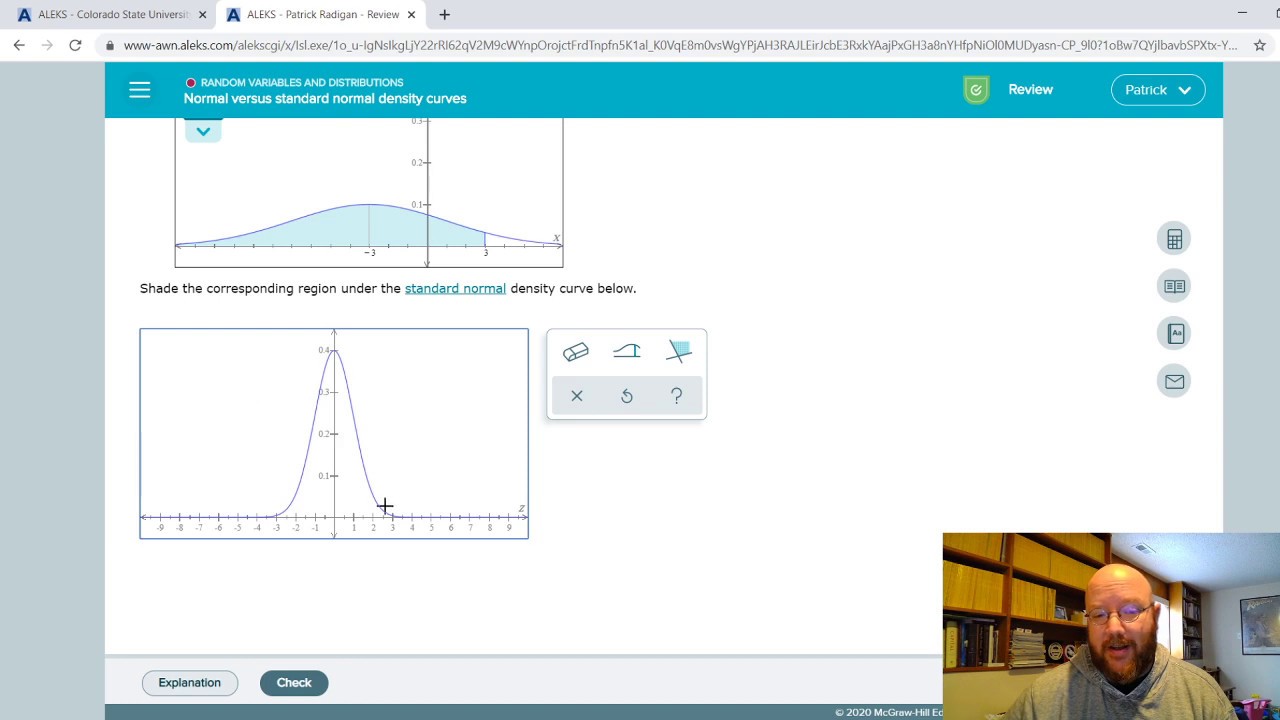Image resolution: width=1280 pixels, height=720 pixels.
Task: Open a new browser tab
Action: coord(444,14)
